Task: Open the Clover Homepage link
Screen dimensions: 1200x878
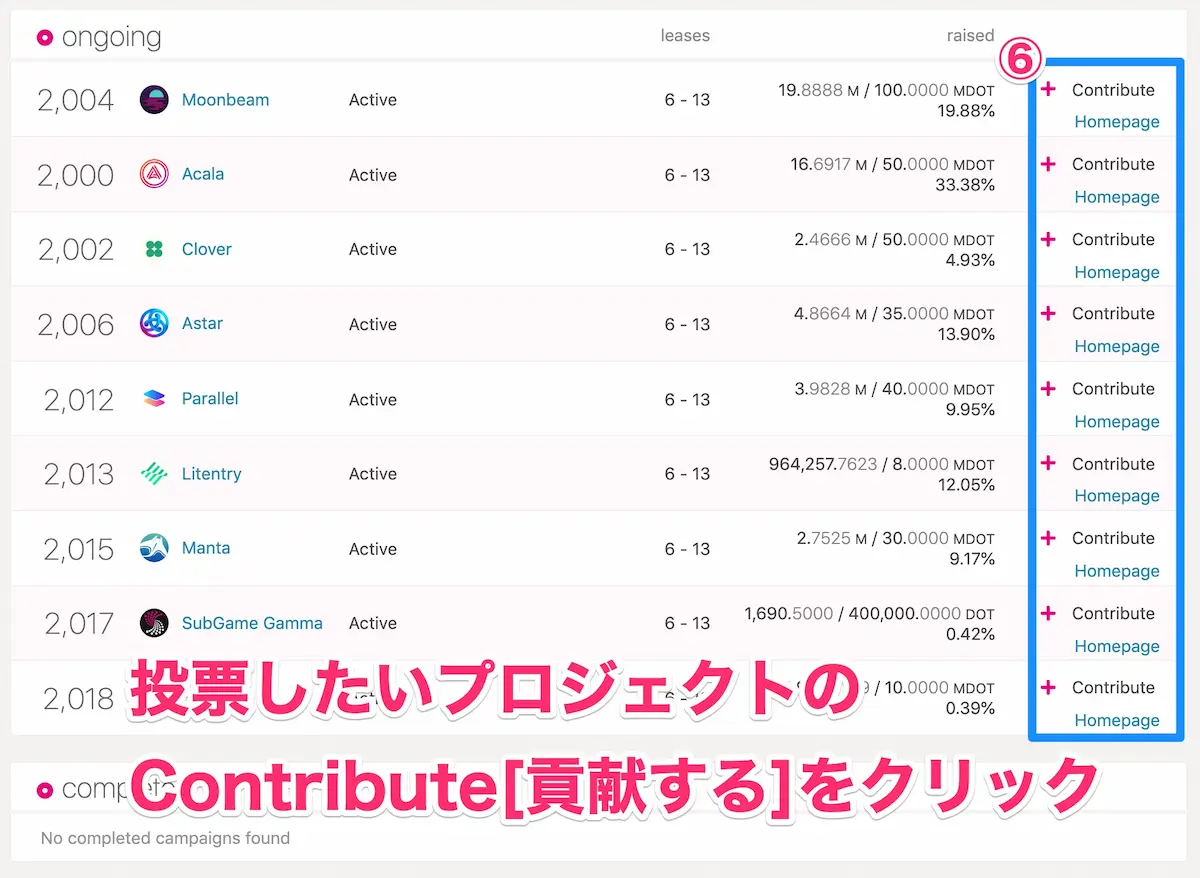Action: [1116, 272]
